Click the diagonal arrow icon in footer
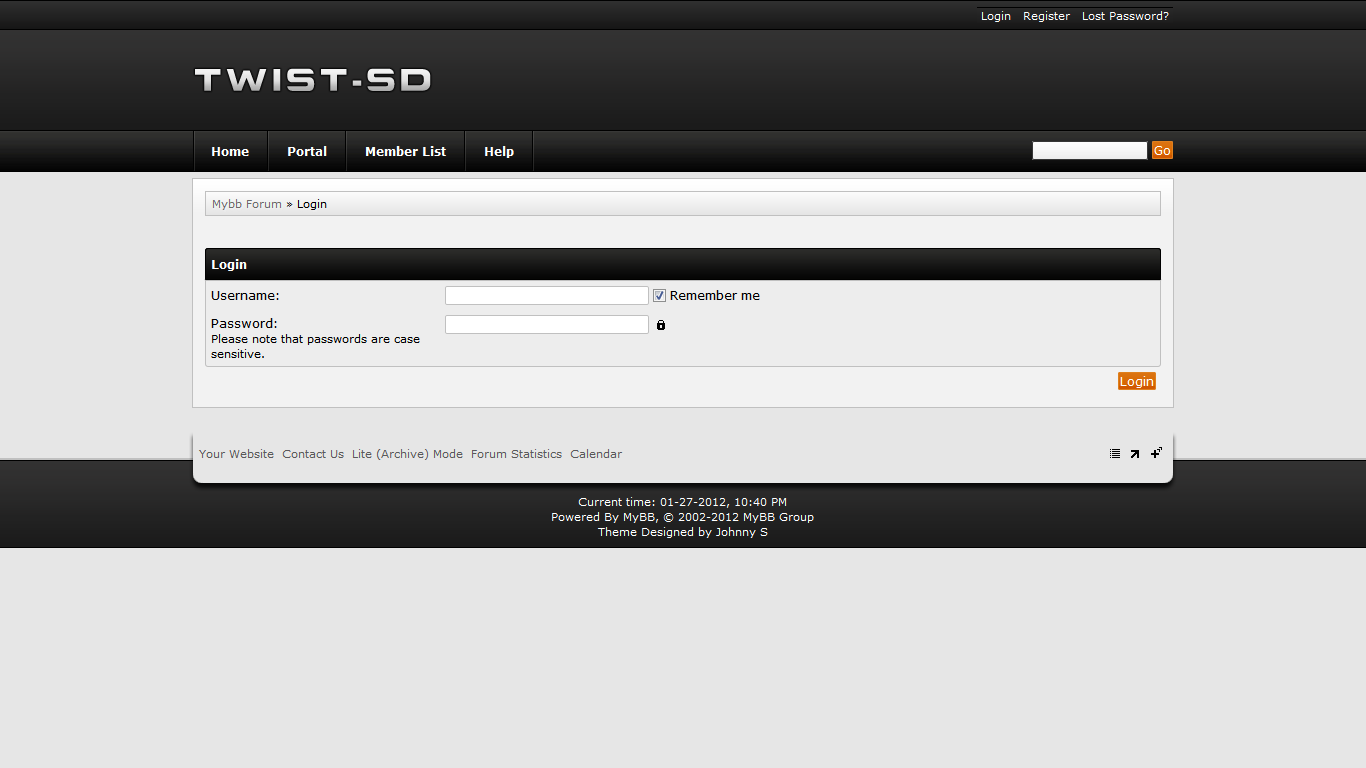This screenshot has height=768, width=1366. (1135, 454)
